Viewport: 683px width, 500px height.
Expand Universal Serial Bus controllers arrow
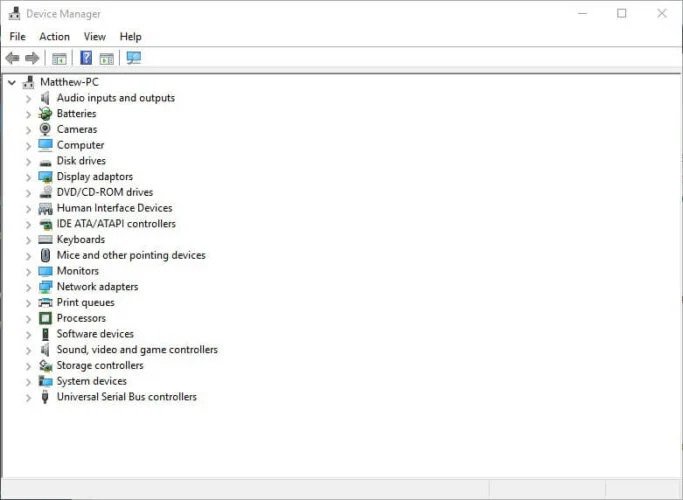click(x=29, y=397)
